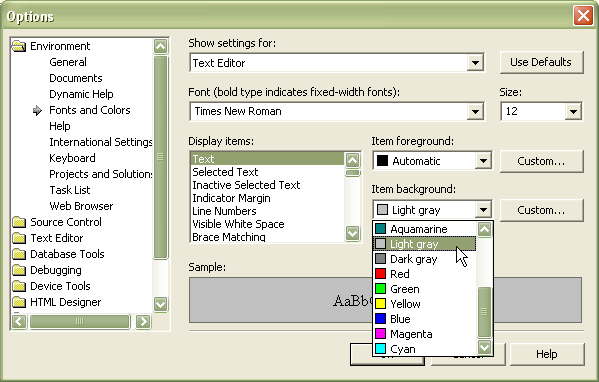The image size is (599, 382).
Task: Select Help under Environment
Action: [x=60, y=126]
